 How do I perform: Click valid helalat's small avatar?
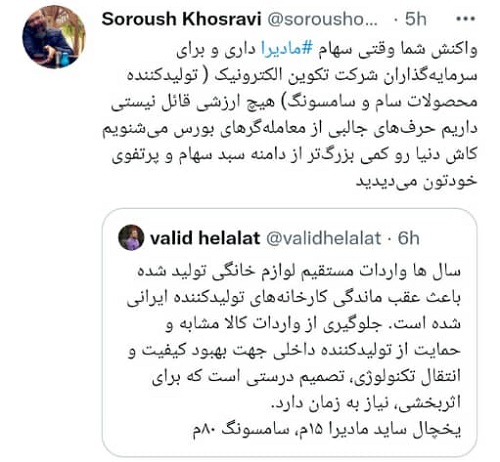(131, 237)
